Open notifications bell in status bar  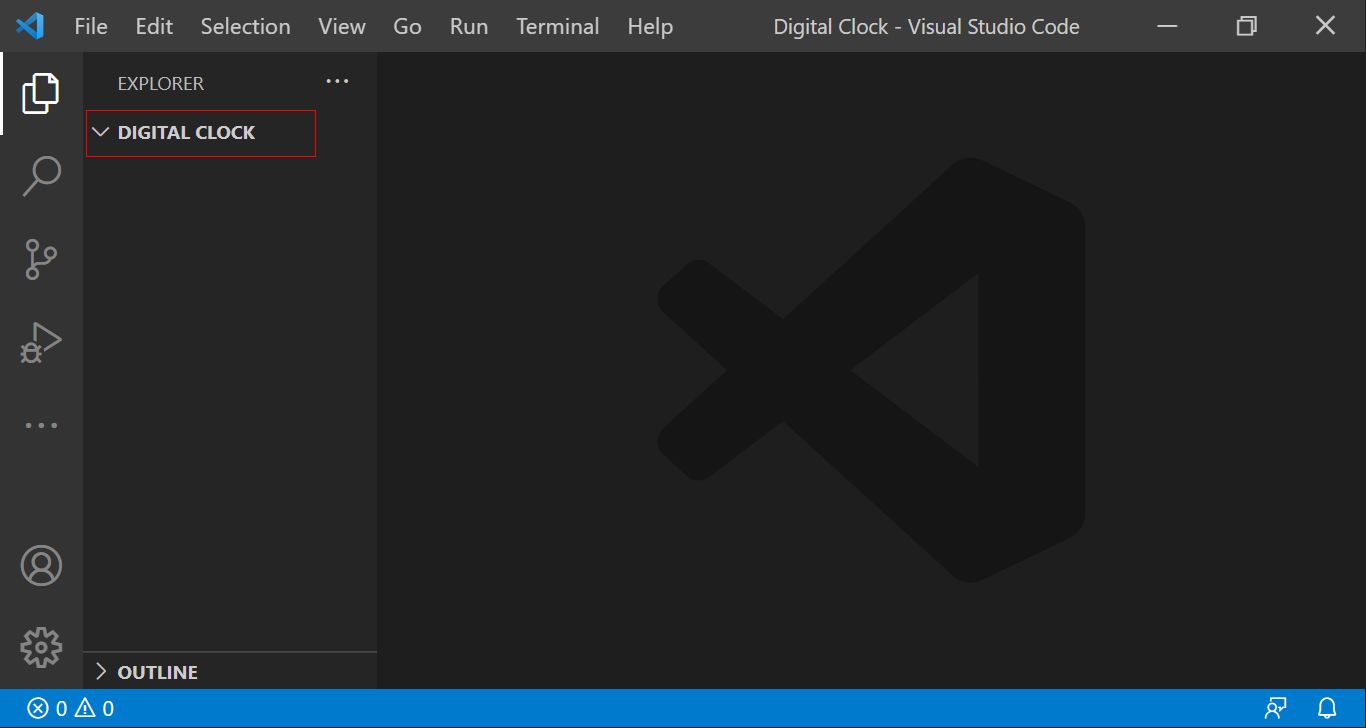1327,709
